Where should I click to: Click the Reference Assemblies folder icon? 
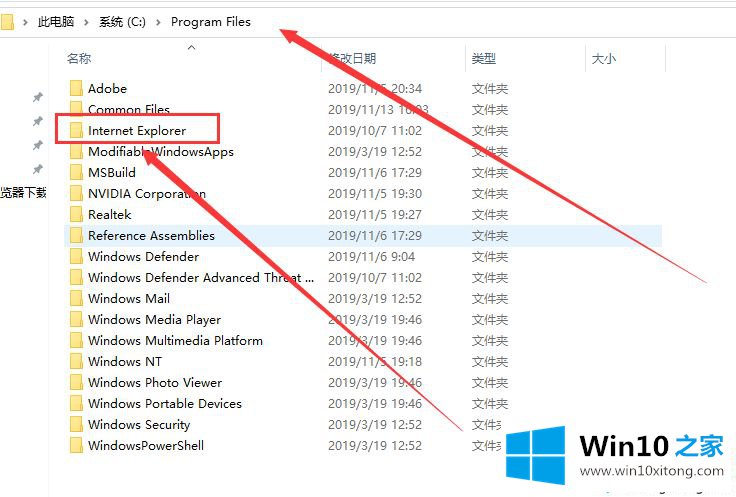[x=76, y=235]
